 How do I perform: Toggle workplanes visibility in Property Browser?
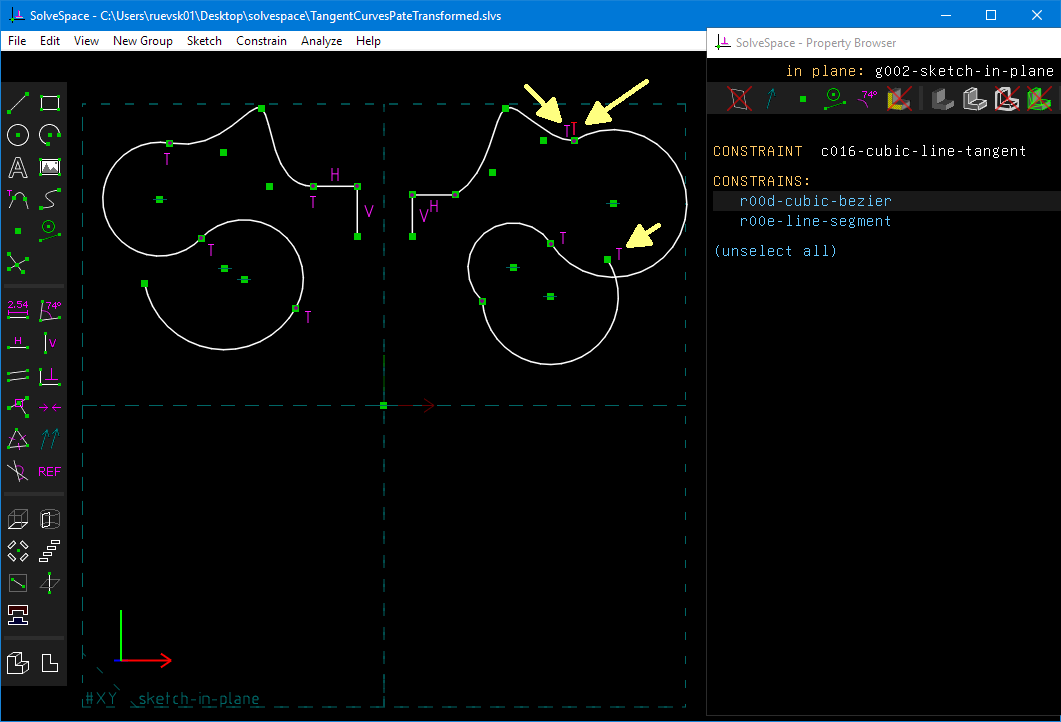[x=739, y=99]
